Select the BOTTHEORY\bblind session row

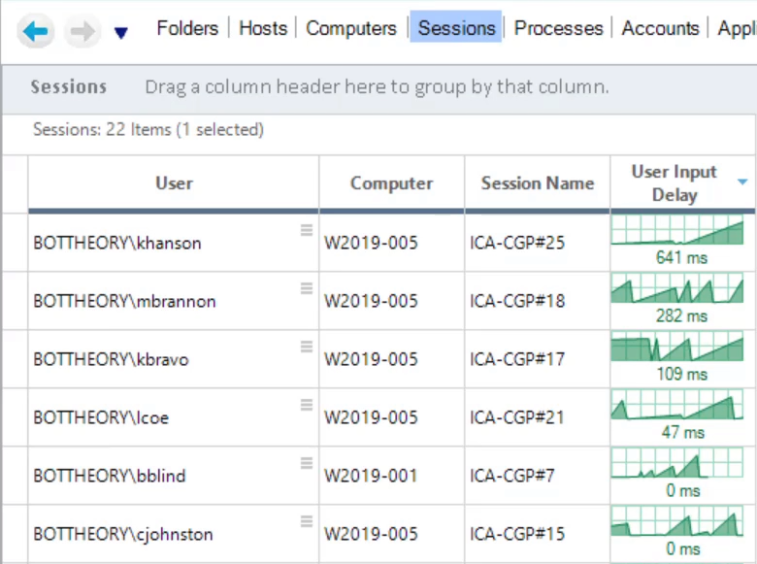[x=378, y=476]
